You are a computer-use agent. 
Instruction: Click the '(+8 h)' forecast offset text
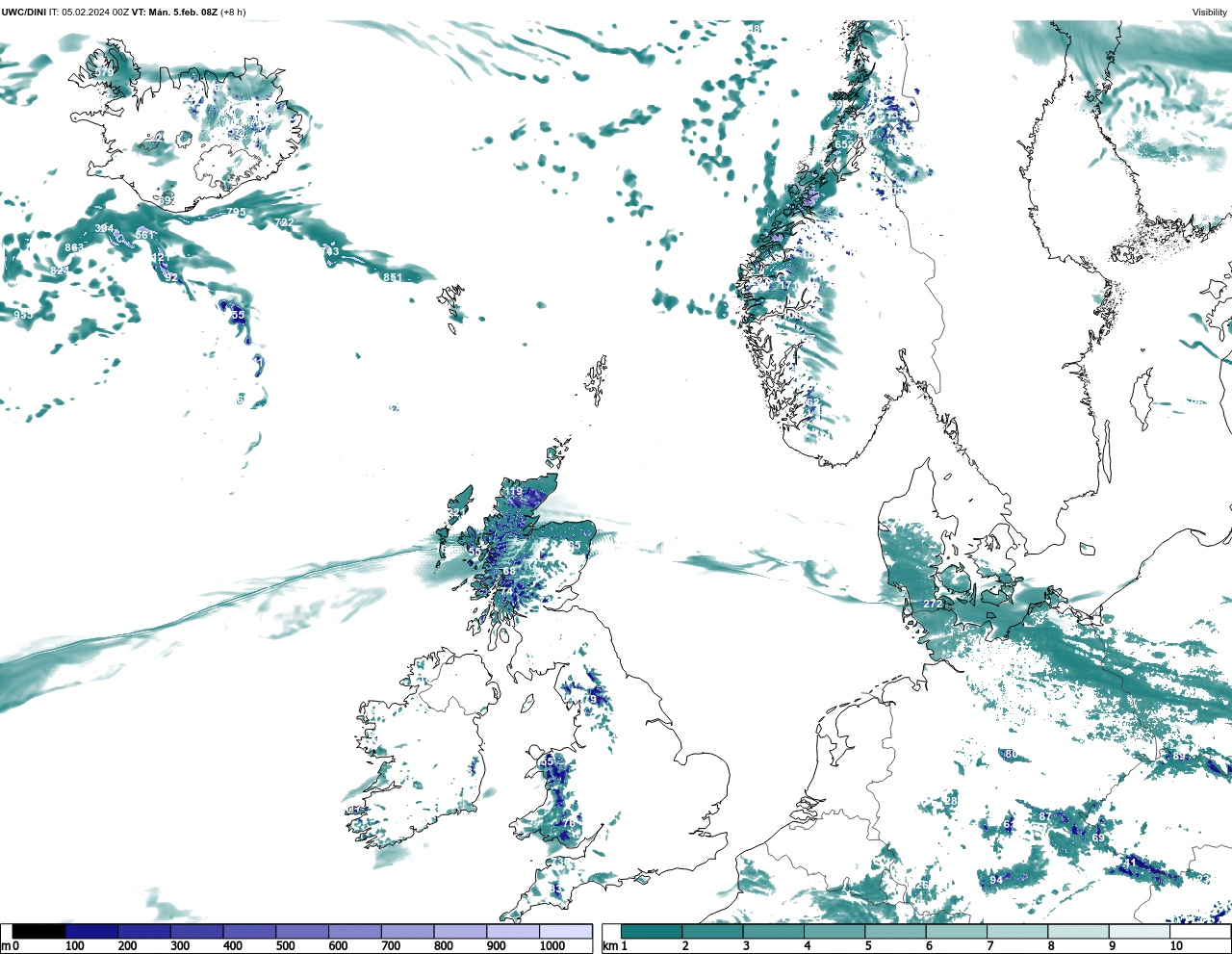pos(233,13)
